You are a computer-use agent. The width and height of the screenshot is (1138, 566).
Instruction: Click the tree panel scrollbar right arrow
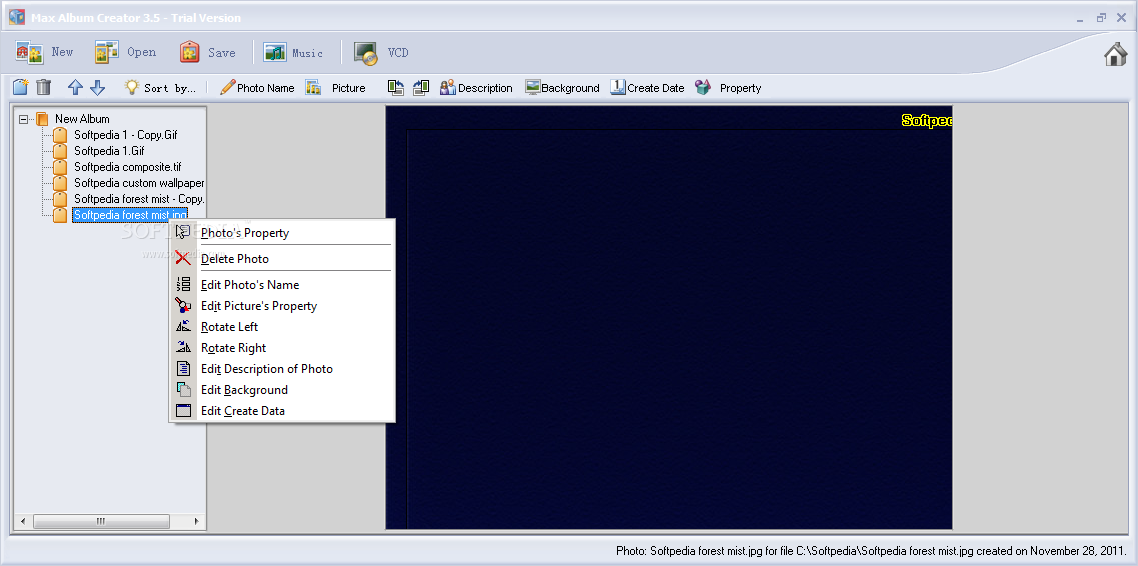[x=196, y=521]
